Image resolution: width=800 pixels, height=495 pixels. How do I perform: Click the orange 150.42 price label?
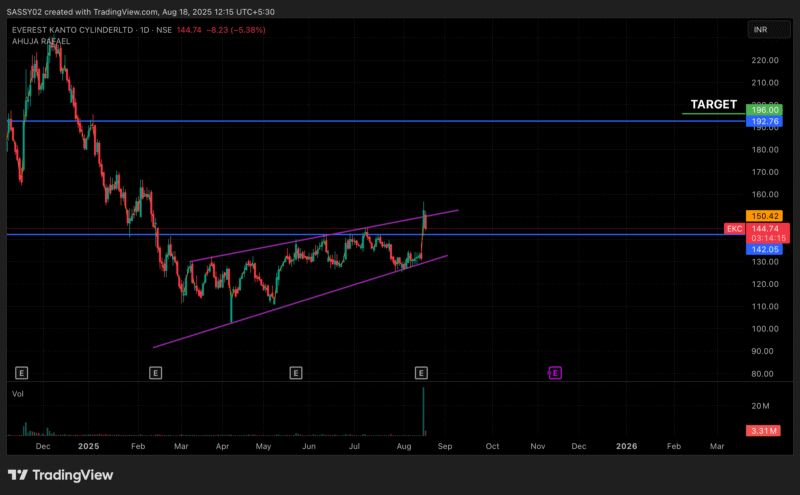764,215
